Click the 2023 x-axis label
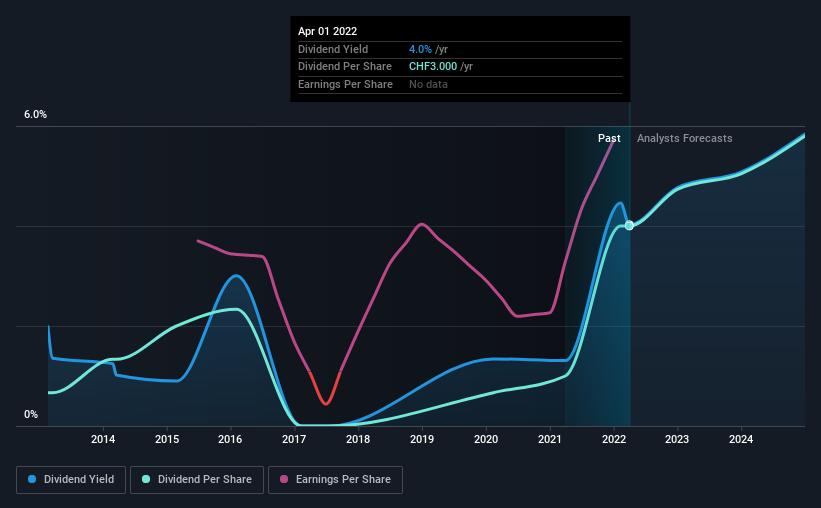 pyautogui.click(x=677, y=439)
